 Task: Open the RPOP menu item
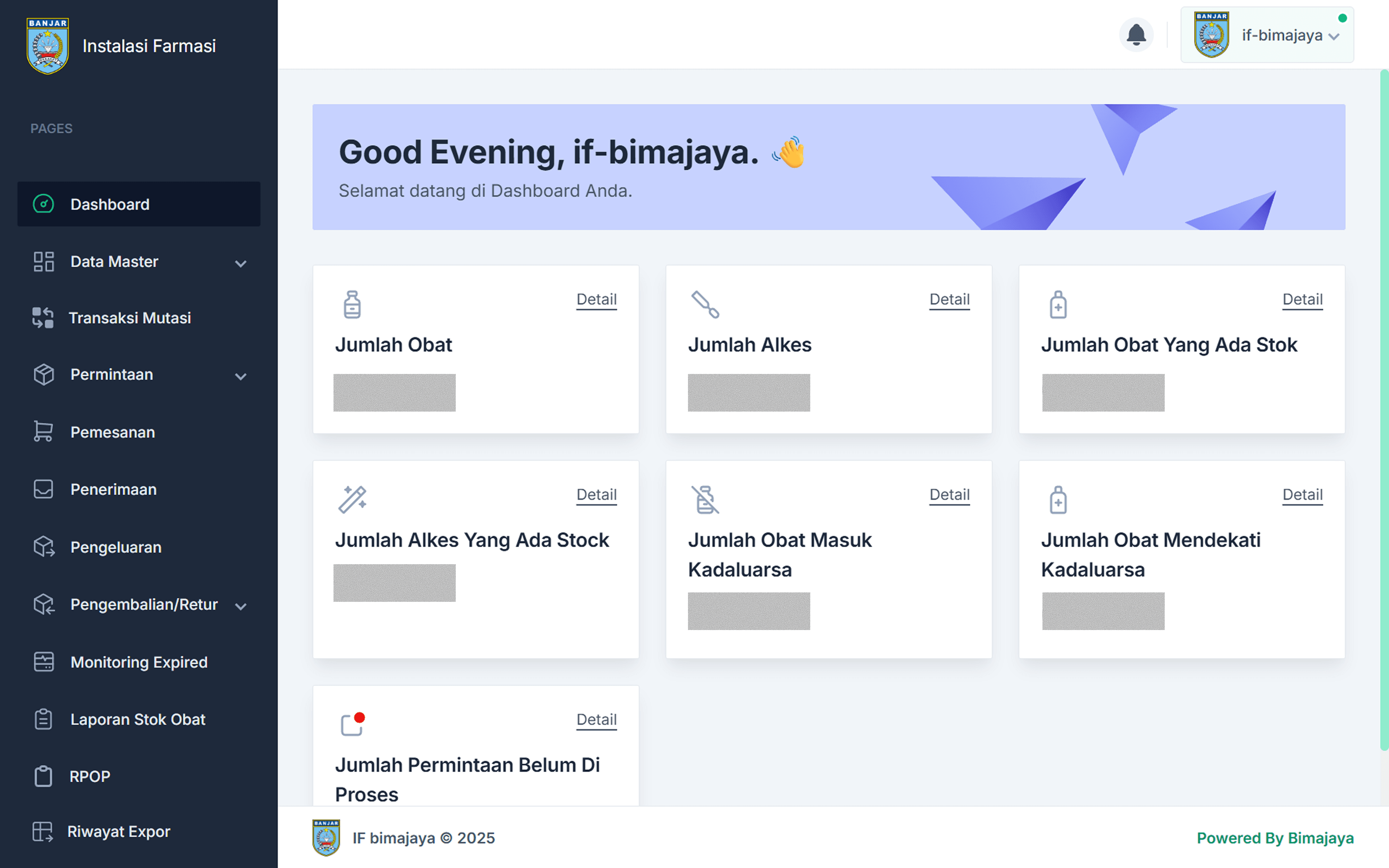(90, 776)
